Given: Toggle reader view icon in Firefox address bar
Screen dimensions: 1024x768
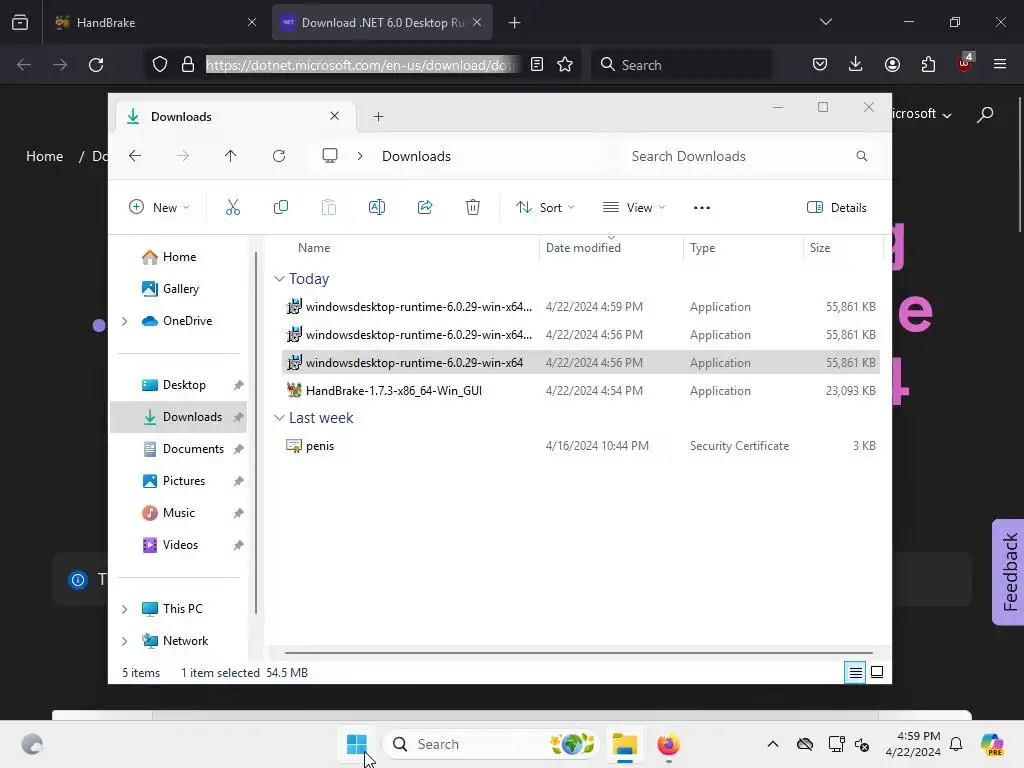Looking at the screenshot, I should 537,65.
